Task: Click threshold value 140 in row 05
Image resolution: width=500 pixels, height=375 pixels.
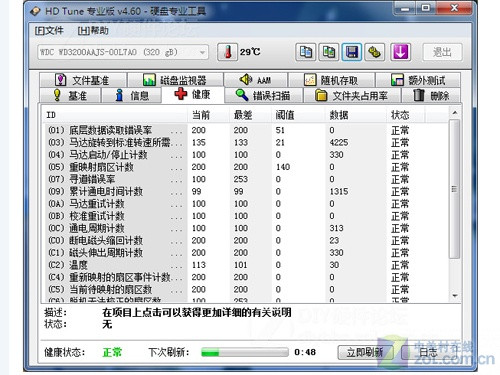Action: [283, 167]
